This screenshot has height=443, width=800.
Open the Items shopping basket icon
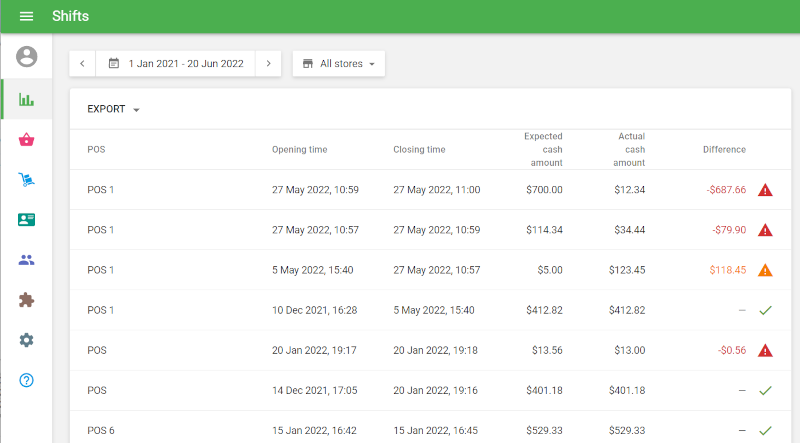coord(26,140)
